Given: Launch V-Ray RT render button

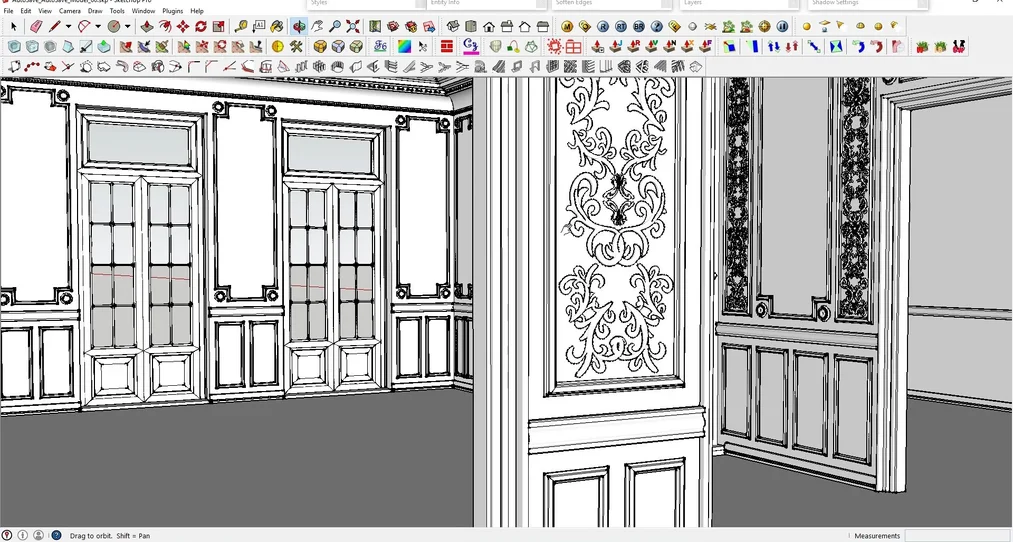Looking at the screenshot, I should click(621, 26).
